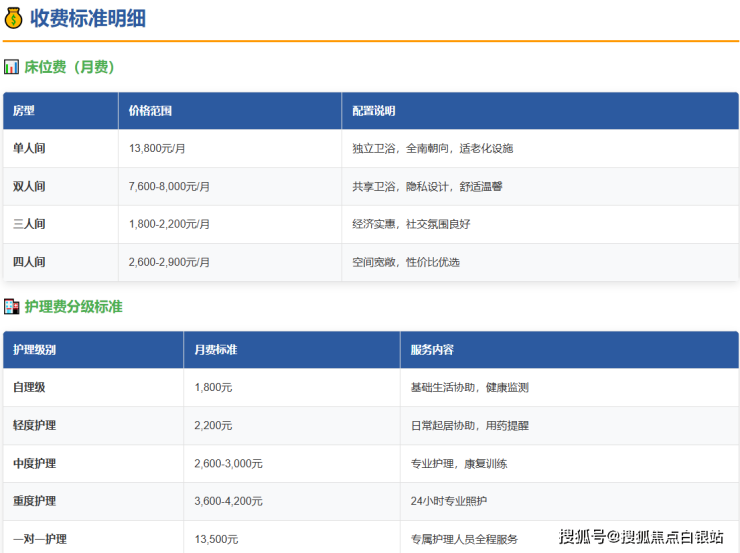Click the 房型 column header
This screenshot has width=740, height=553.
click(23, 111)
